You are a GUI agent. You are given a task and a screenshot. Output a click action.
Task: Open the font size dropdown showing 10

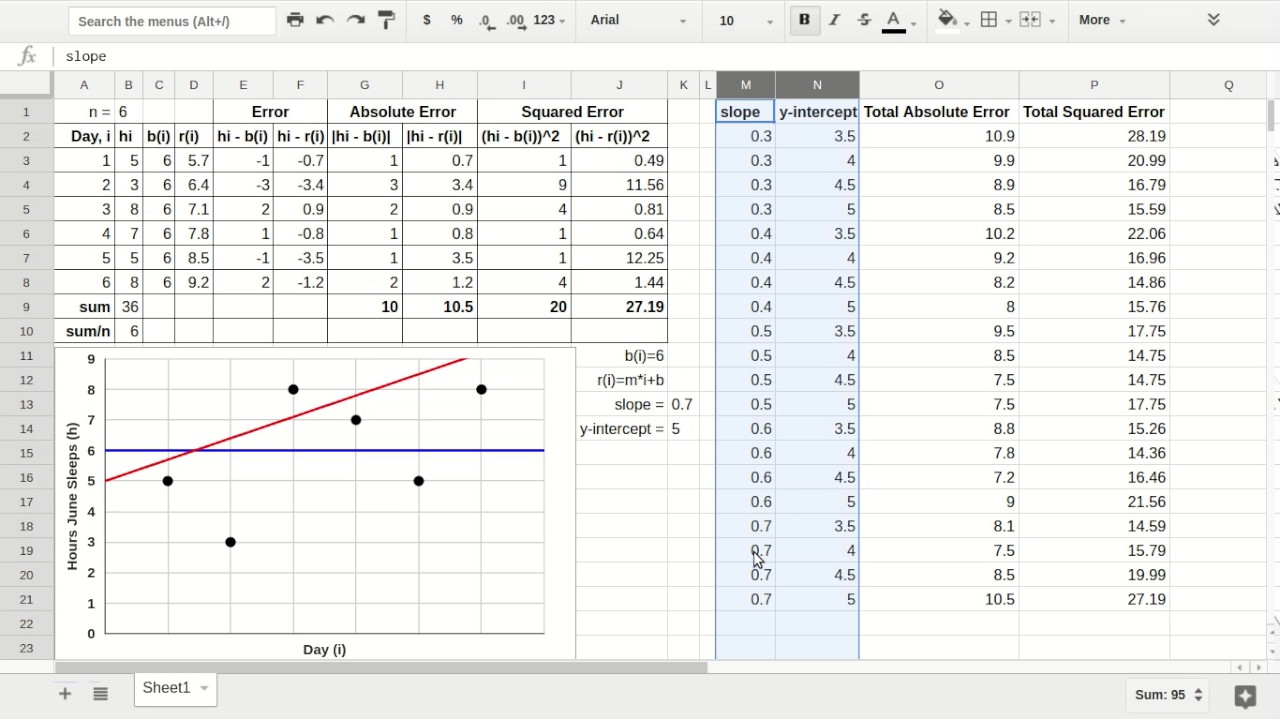point(746,20)
